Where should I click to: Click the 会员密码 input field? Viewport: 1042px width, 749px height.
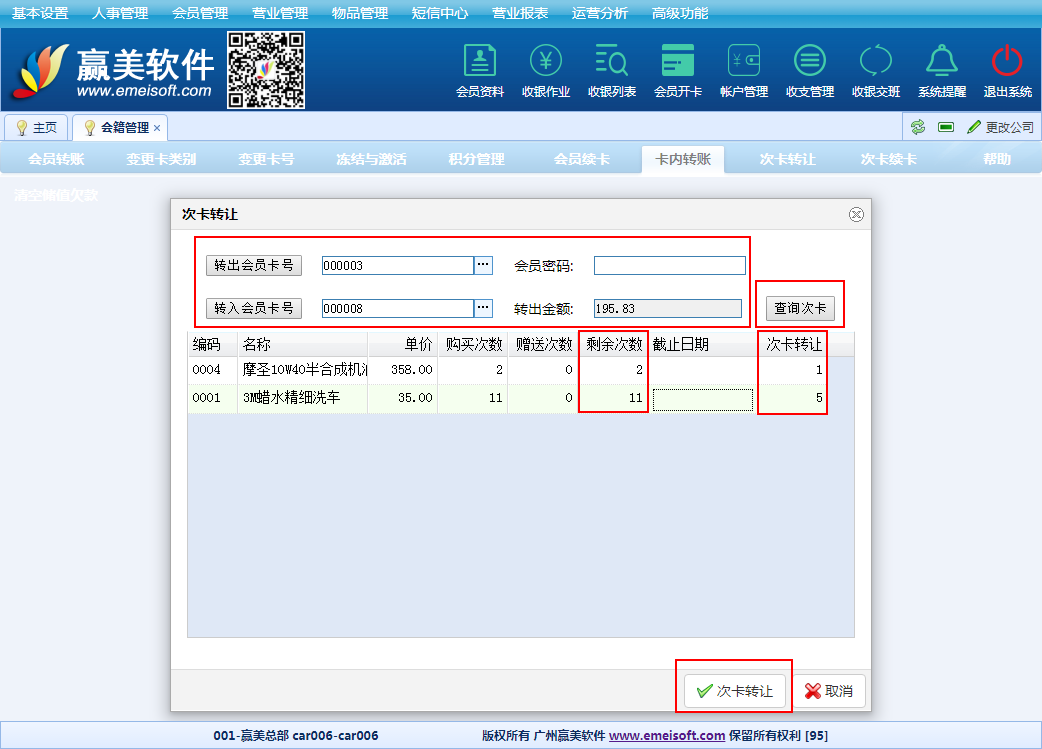(x=669, y=265)
